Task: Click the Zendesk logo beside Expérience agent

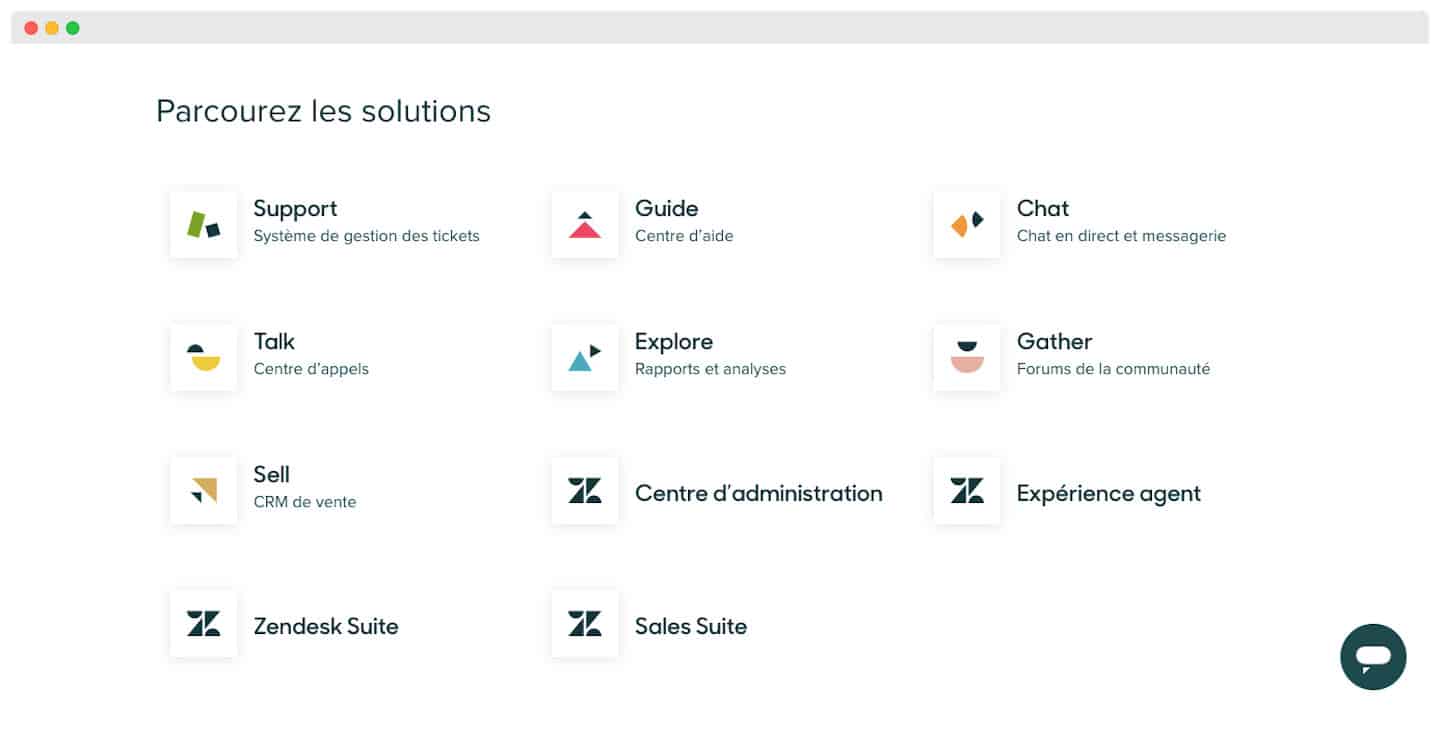Action: [967, 490]
